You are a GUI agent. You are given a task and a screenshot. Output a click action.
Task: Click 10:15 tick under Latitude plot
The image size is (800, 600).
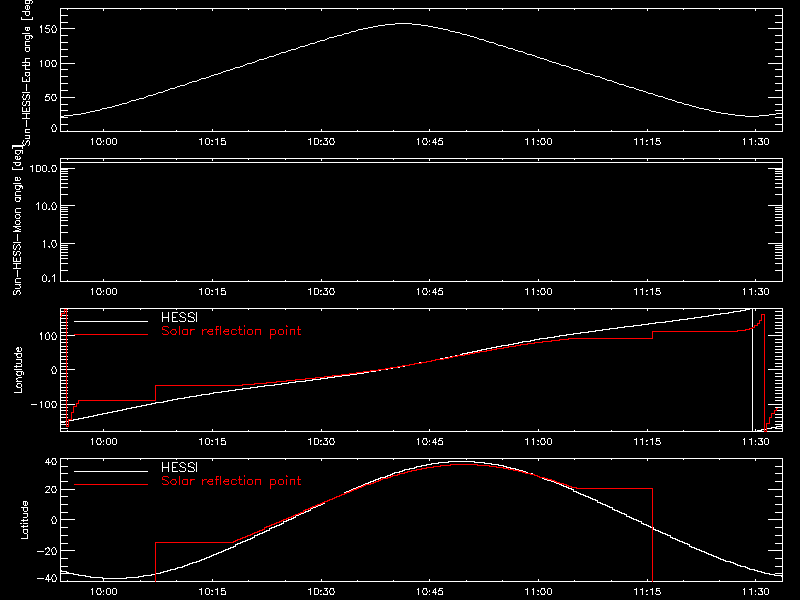[212, 591]
